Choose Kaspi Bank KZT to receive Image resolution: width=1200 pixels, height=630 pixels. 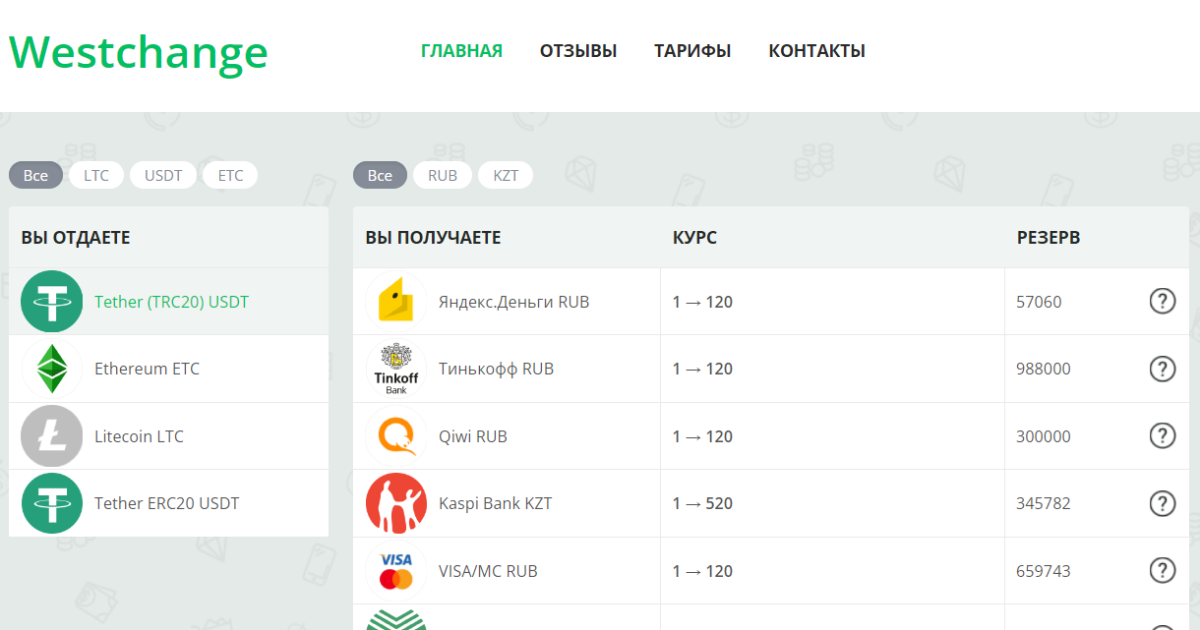[495, 503]
